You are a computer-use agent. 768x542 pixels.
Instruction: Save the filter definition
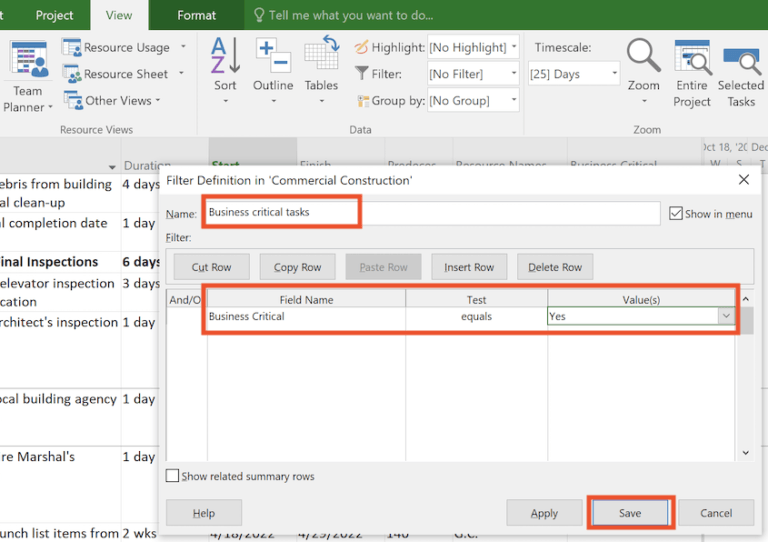pyautogui.click(x=630, y=513)
